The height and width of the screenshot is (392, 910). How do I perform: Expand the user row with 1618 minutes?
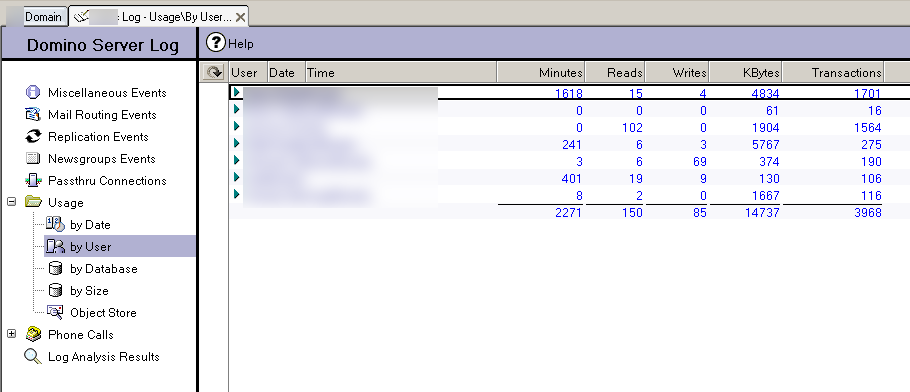tap(237, 92)
